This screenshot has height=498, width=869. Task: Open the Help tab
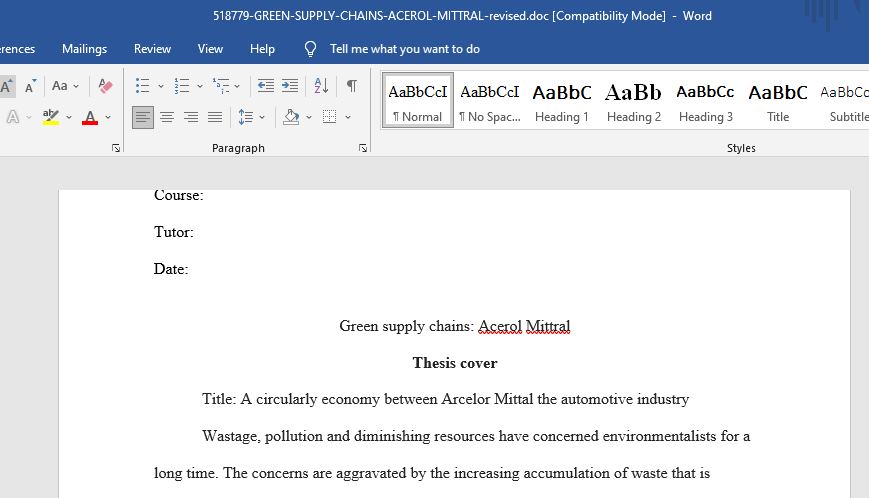262,49
